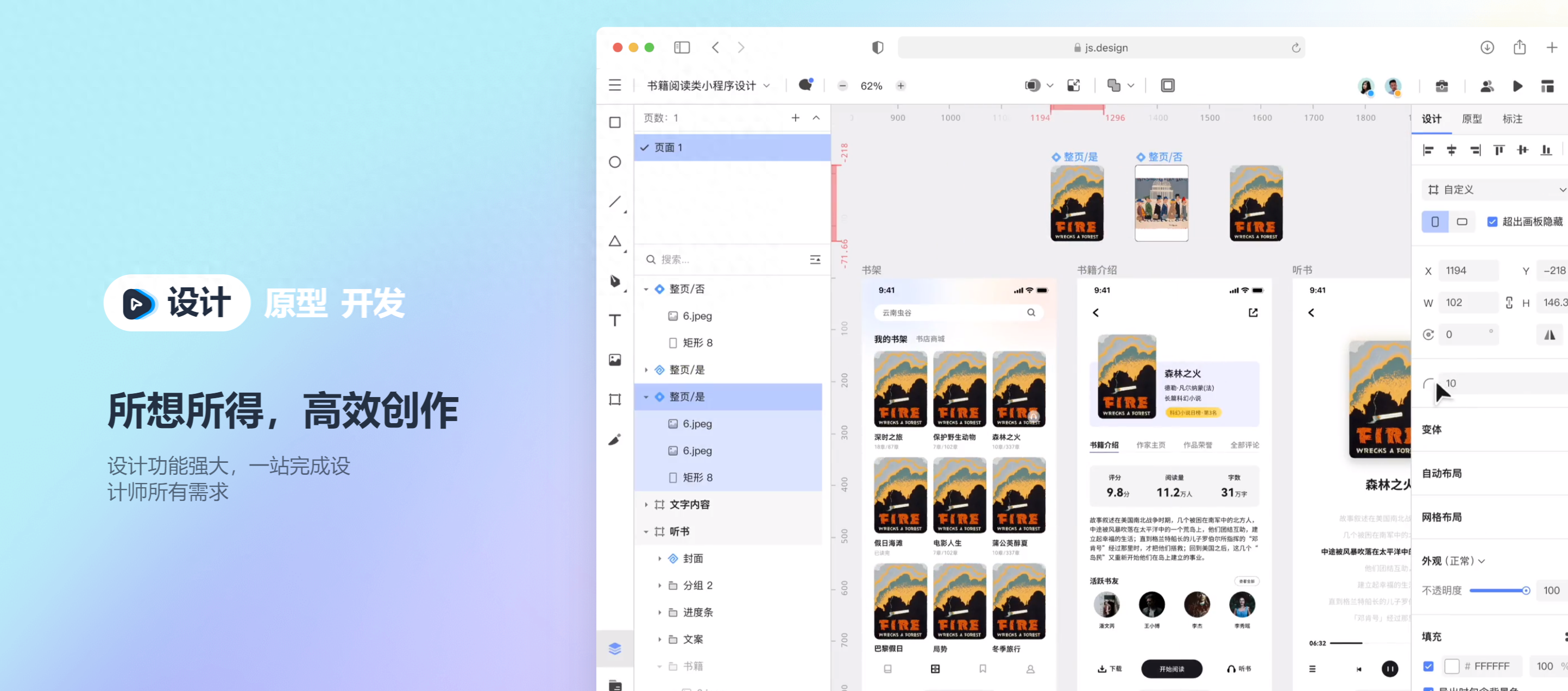Viewport: 1568px width, 691px height.
Task: Switch to the 标注 tab
Action: (1512, 119)
